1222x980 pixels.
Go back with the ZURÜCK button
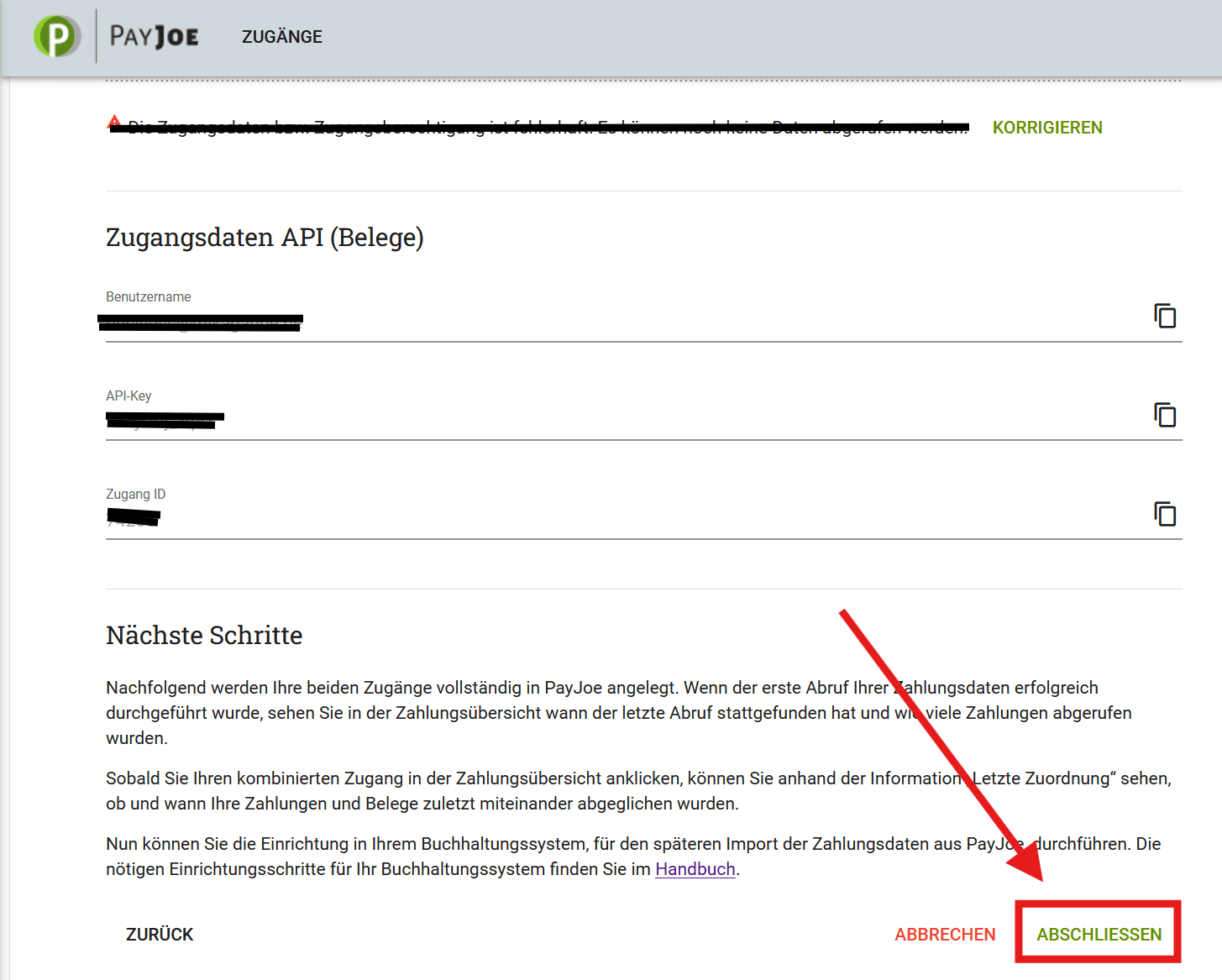160,935
